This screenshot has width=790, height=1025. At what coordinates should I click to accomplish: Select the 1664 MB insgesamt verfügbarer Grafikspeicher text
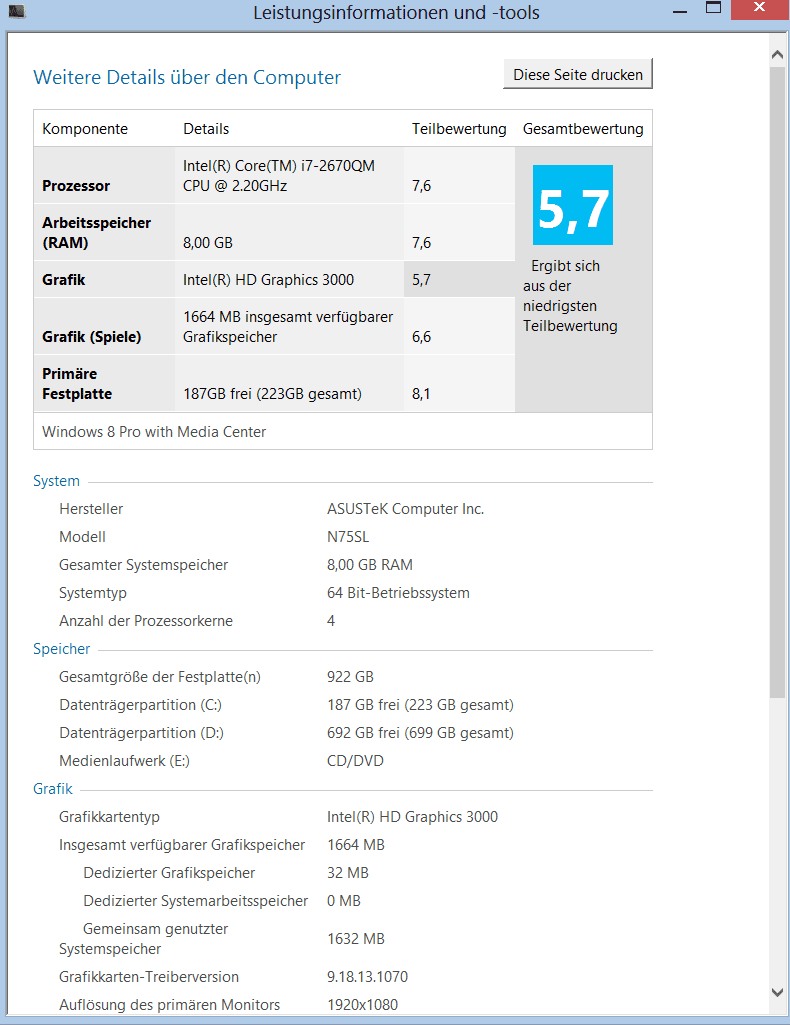click(x=288, y=327)
